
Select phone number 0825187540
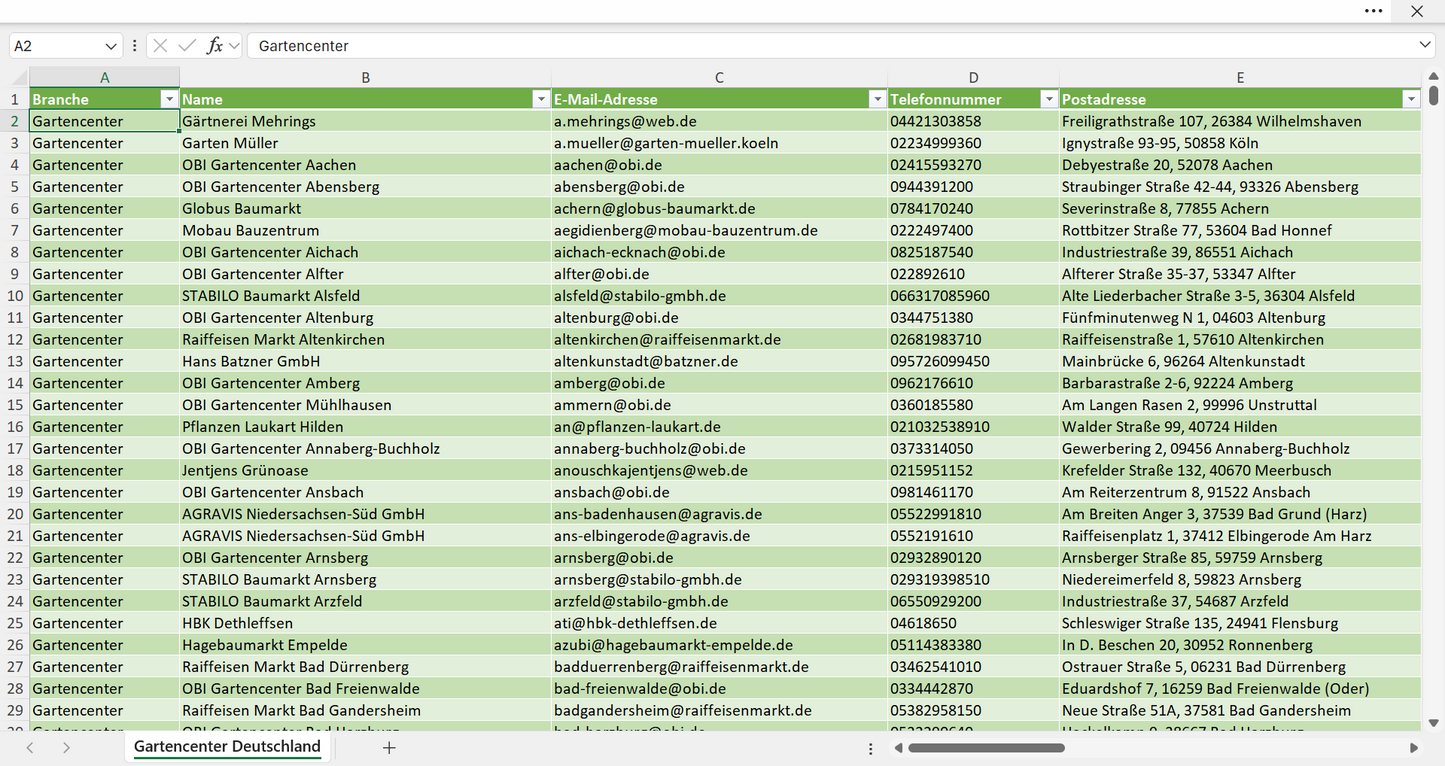[974, 252]
